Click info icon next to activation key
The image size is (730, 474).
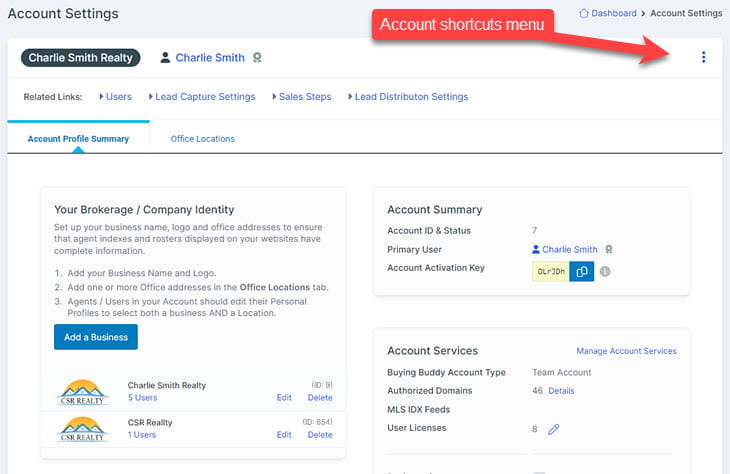(605, 271)
